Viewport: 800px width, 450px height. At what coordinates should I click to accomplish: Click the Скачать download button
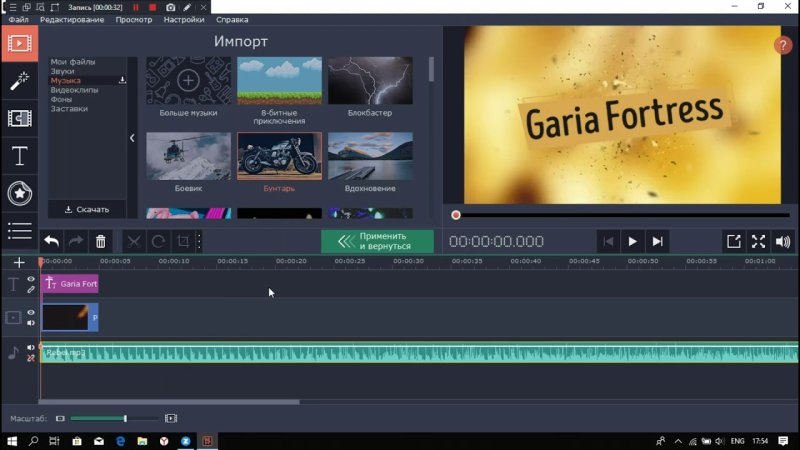click(87, 210)
